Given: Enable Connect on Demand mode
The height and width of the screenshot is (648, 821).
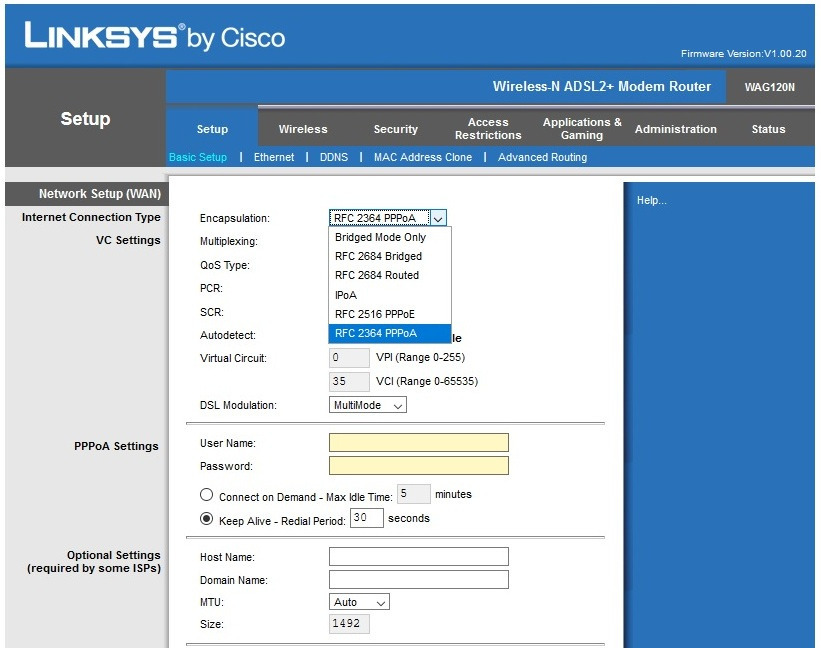Looking at the screenshot, I should 206,494.
